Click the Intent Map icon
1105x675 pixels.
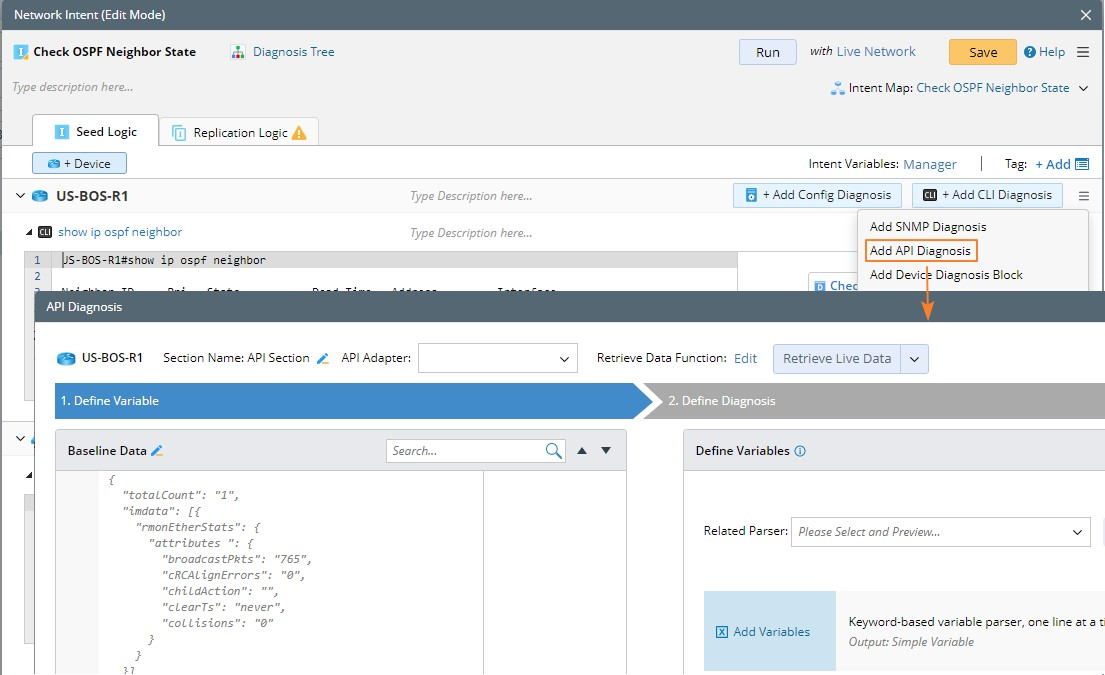[x=837, y=88]
